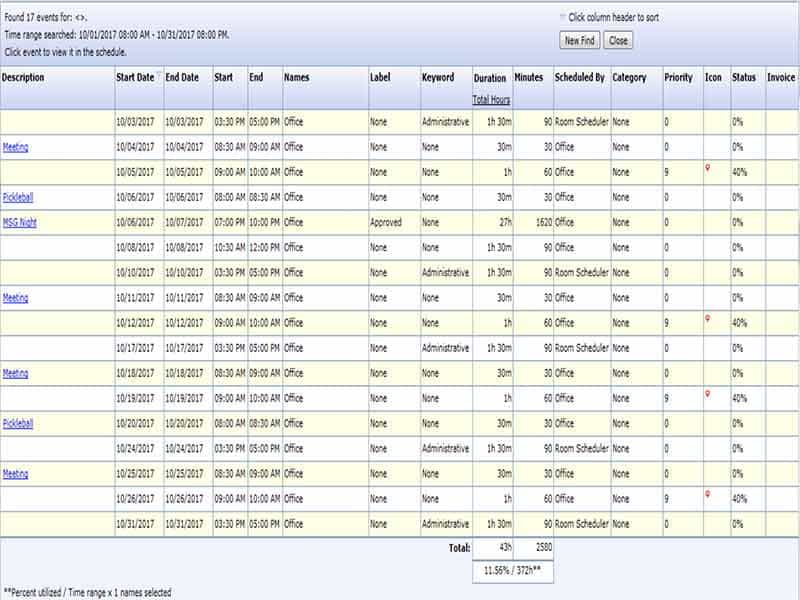
Task: Click 10:30 AM start time cell
Action: pyautogui.click(x=230, y=247)
